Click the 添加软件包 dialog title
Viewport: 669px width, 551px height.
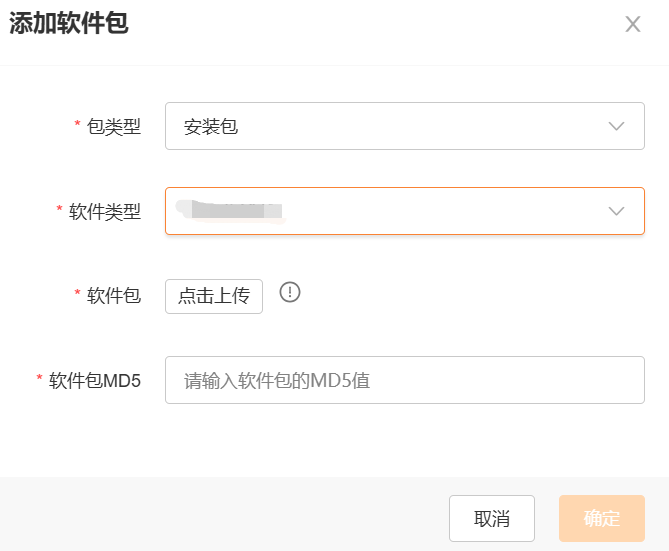69,23
